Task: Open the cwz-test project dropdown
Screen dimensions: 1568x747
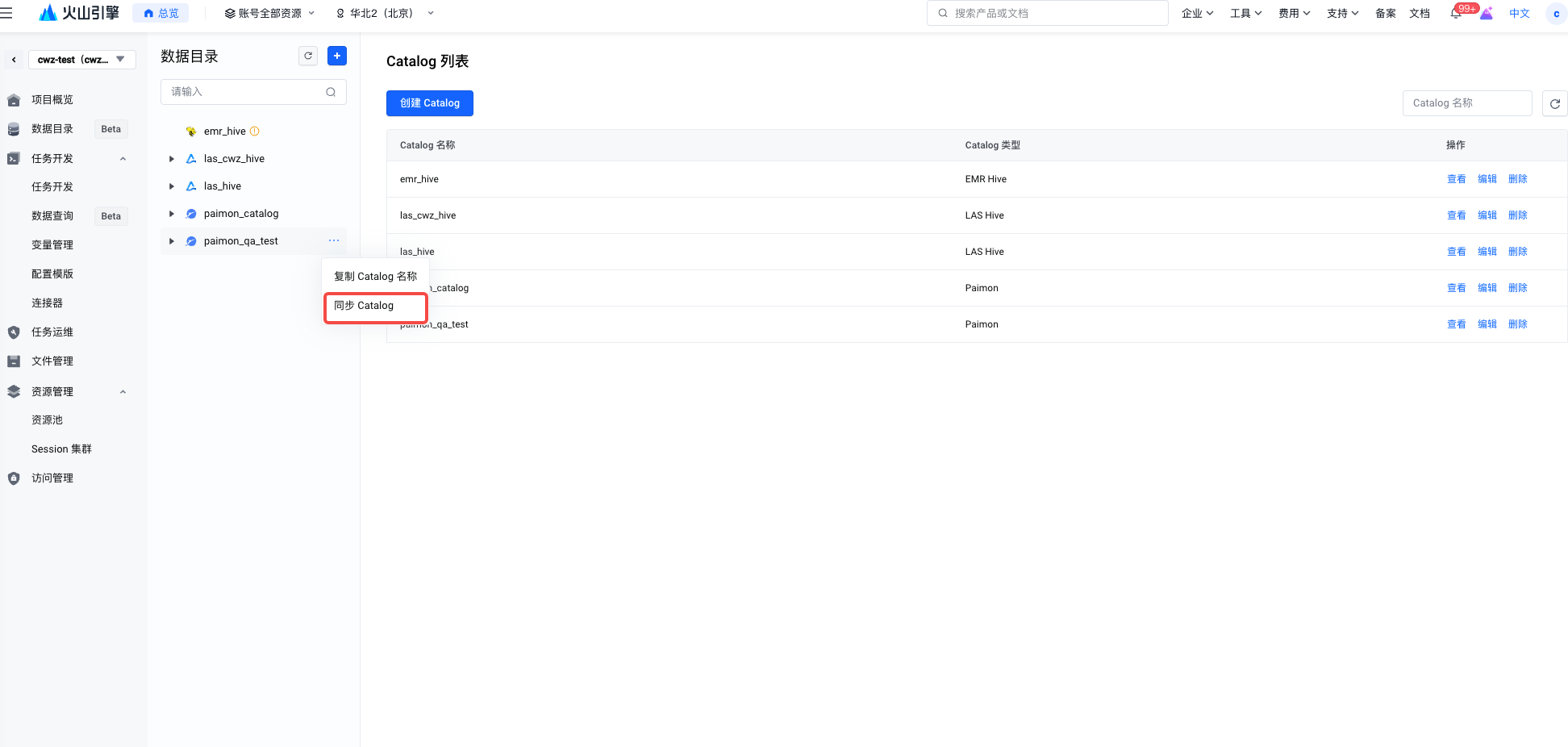Action: [82, 60]
